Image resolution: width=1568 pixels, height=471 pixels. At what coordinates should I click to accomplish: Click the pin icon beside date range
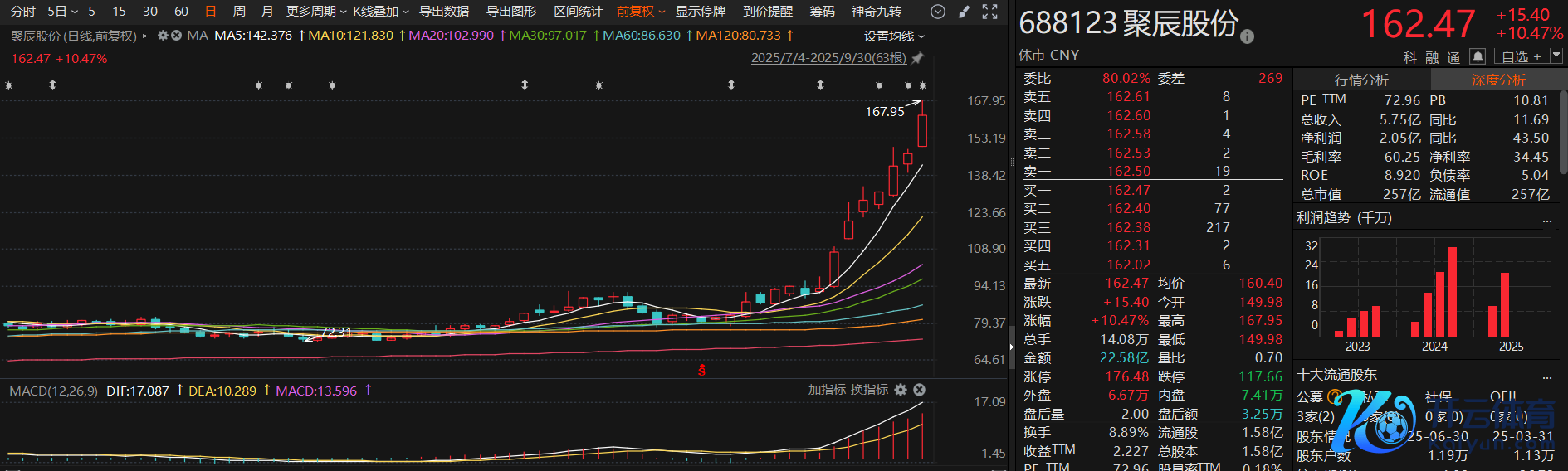(x=917, y=58)
